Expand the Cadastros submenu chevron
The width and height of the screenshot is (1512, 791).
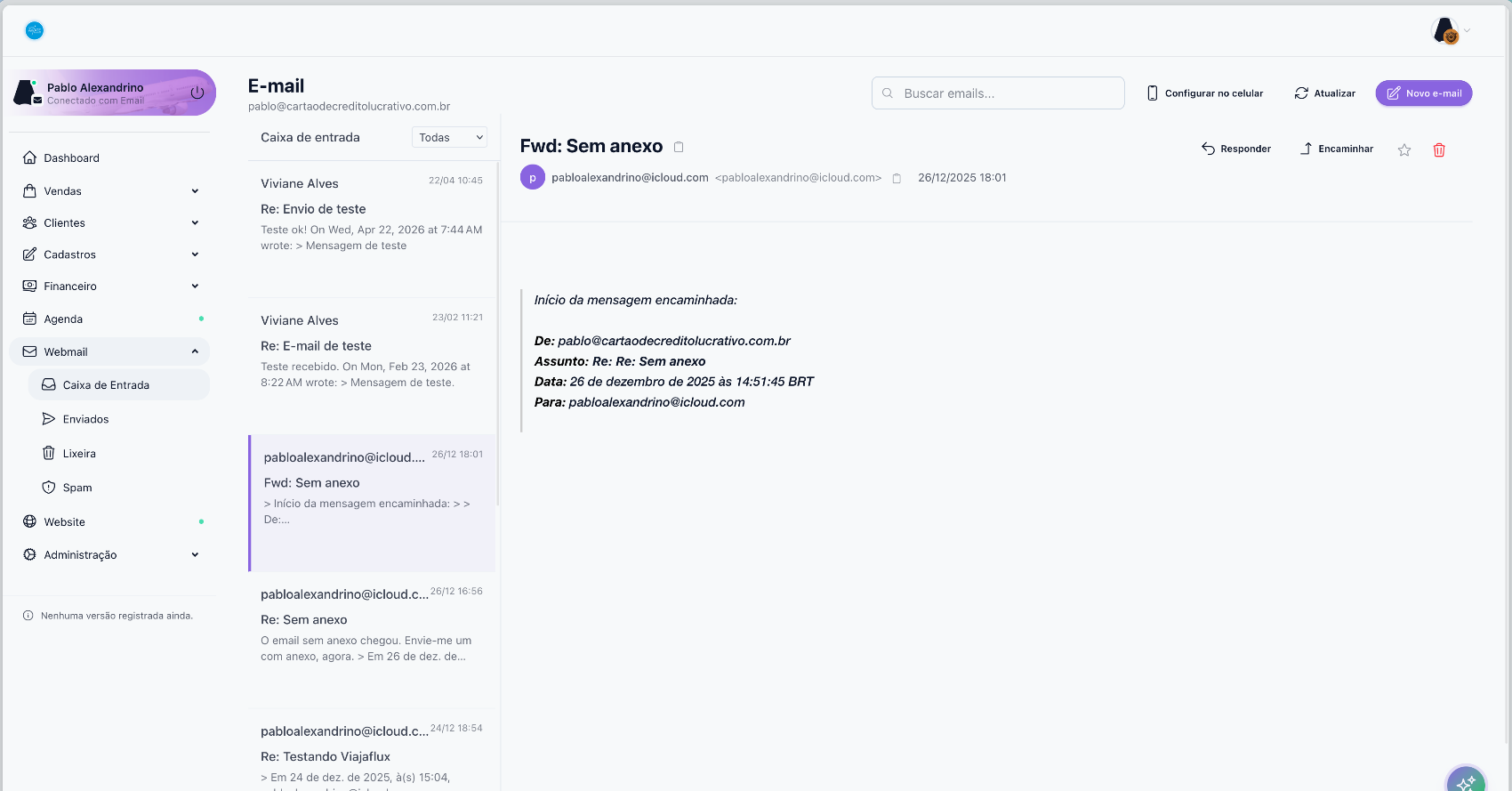coord(195,254)
